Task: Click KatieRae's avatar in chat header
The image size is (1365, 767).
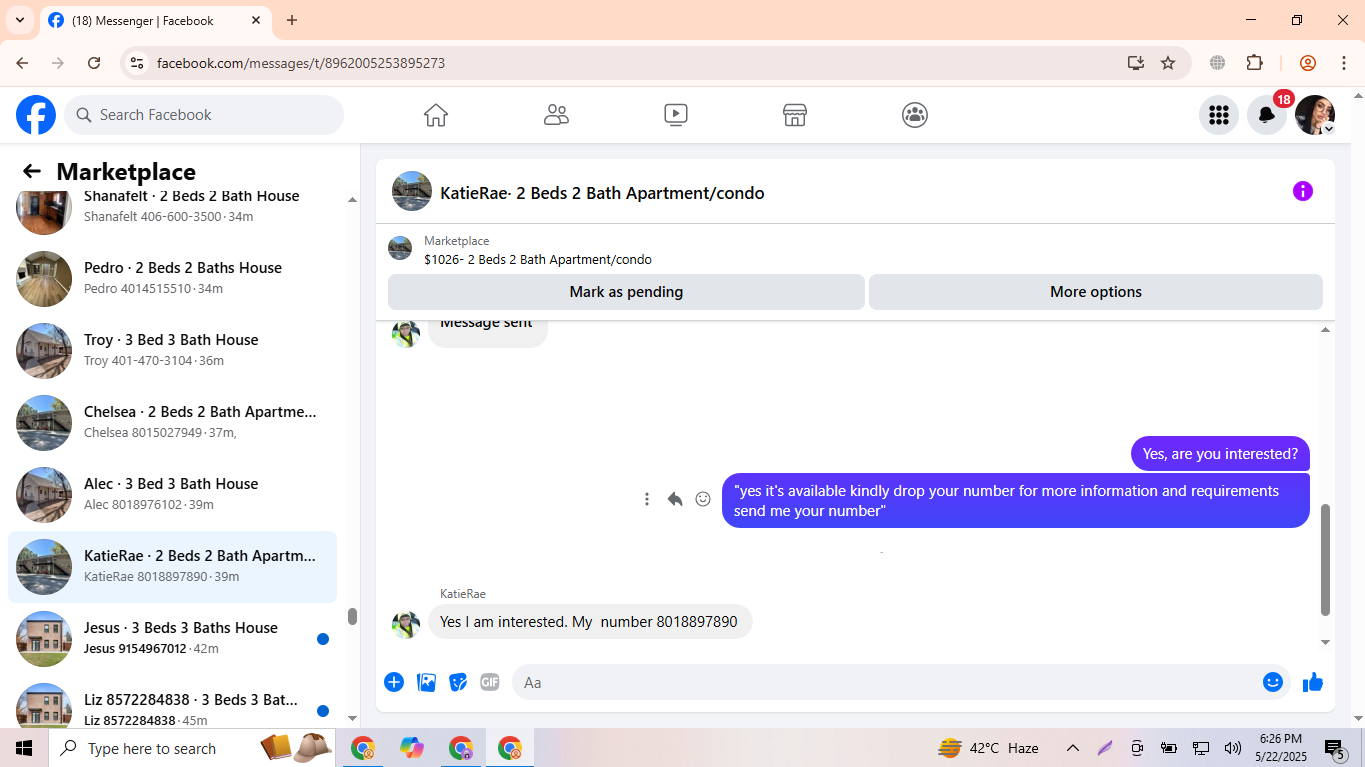Action: (x=412, y=191)
